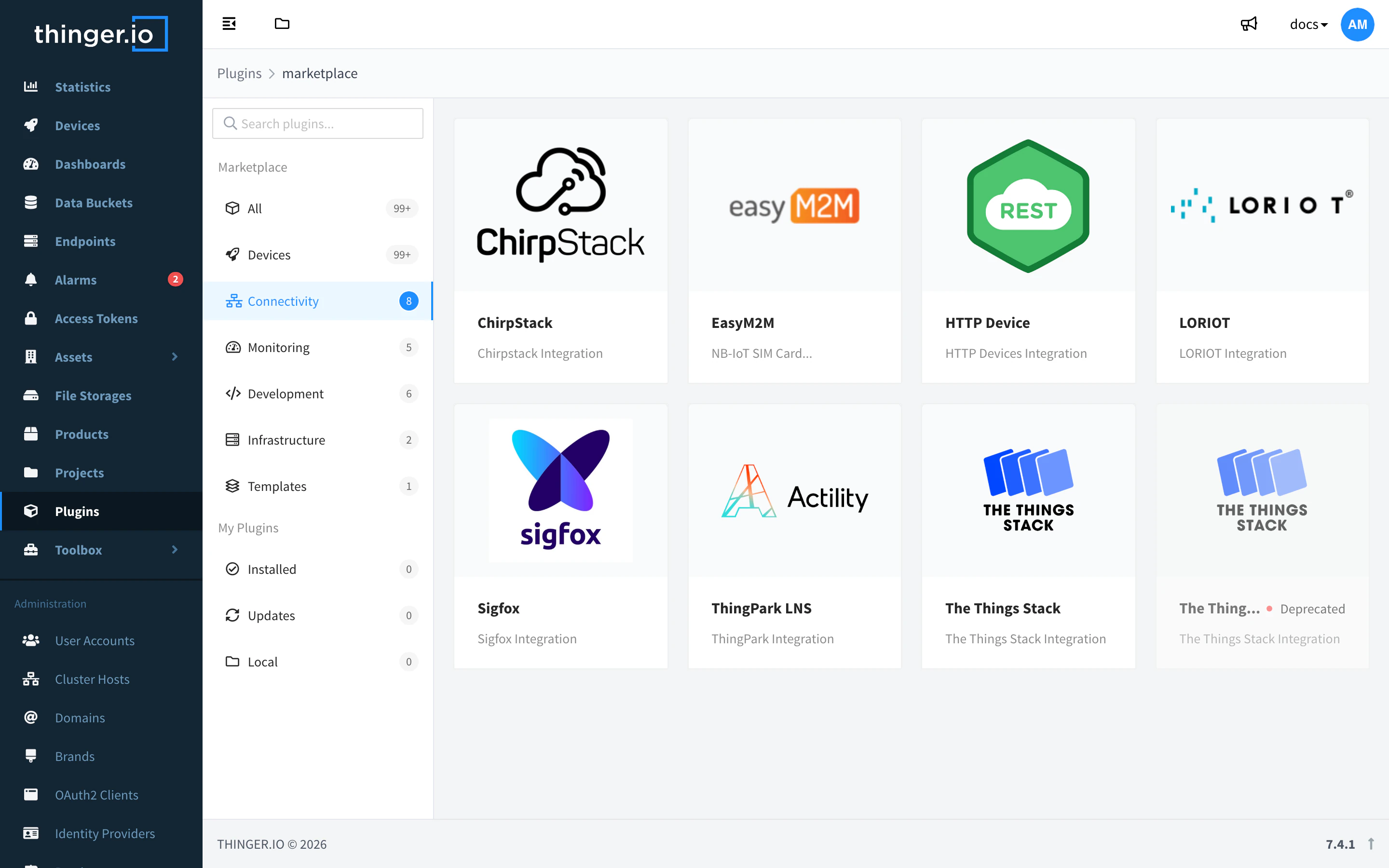Open the folder icon in the top bar
Screen dimensions: 1389x868
coord(282,24)
